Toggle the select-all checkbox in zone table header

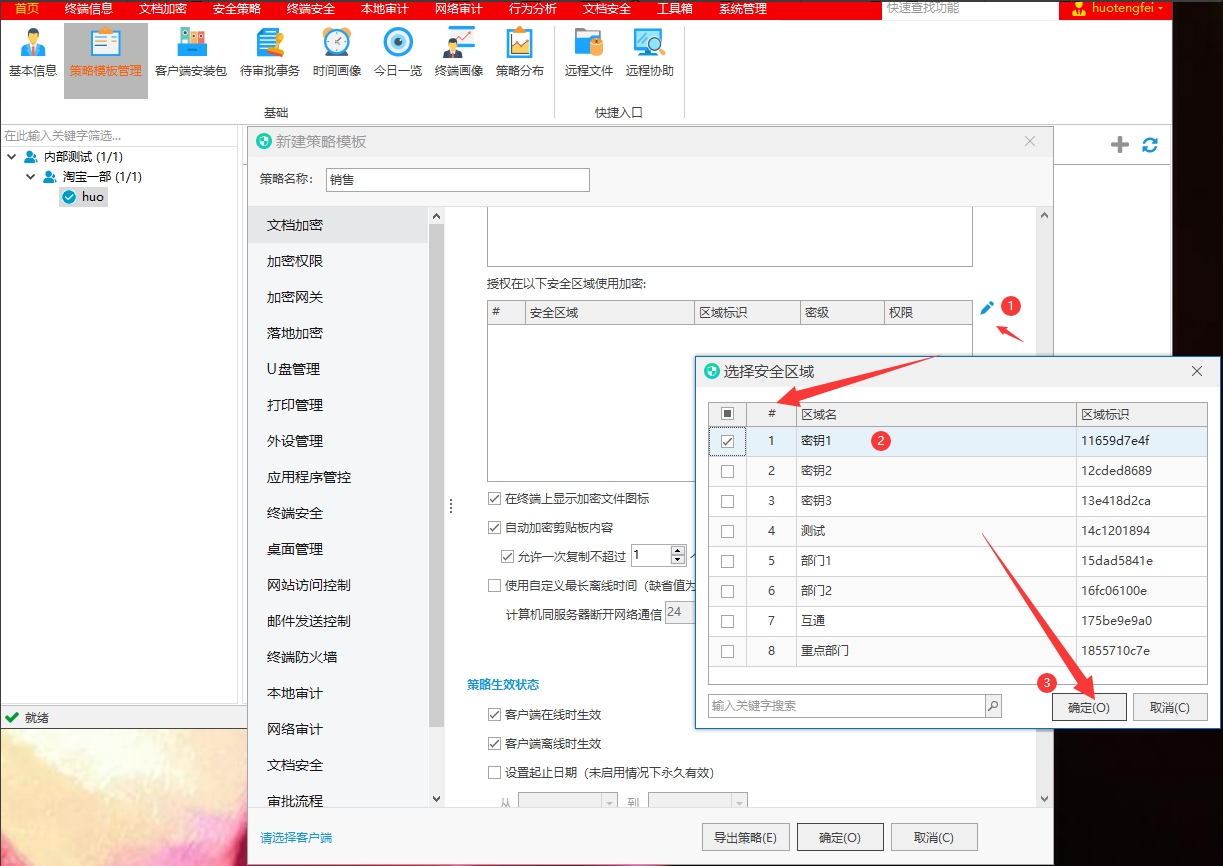(728, 414)
